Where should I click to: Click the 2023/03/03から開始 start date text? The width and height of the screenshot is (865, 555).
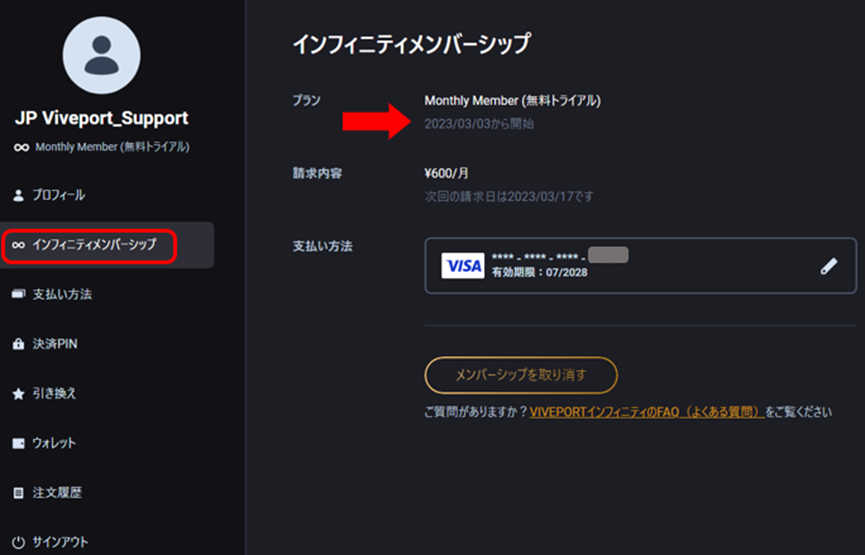(479, 124)
